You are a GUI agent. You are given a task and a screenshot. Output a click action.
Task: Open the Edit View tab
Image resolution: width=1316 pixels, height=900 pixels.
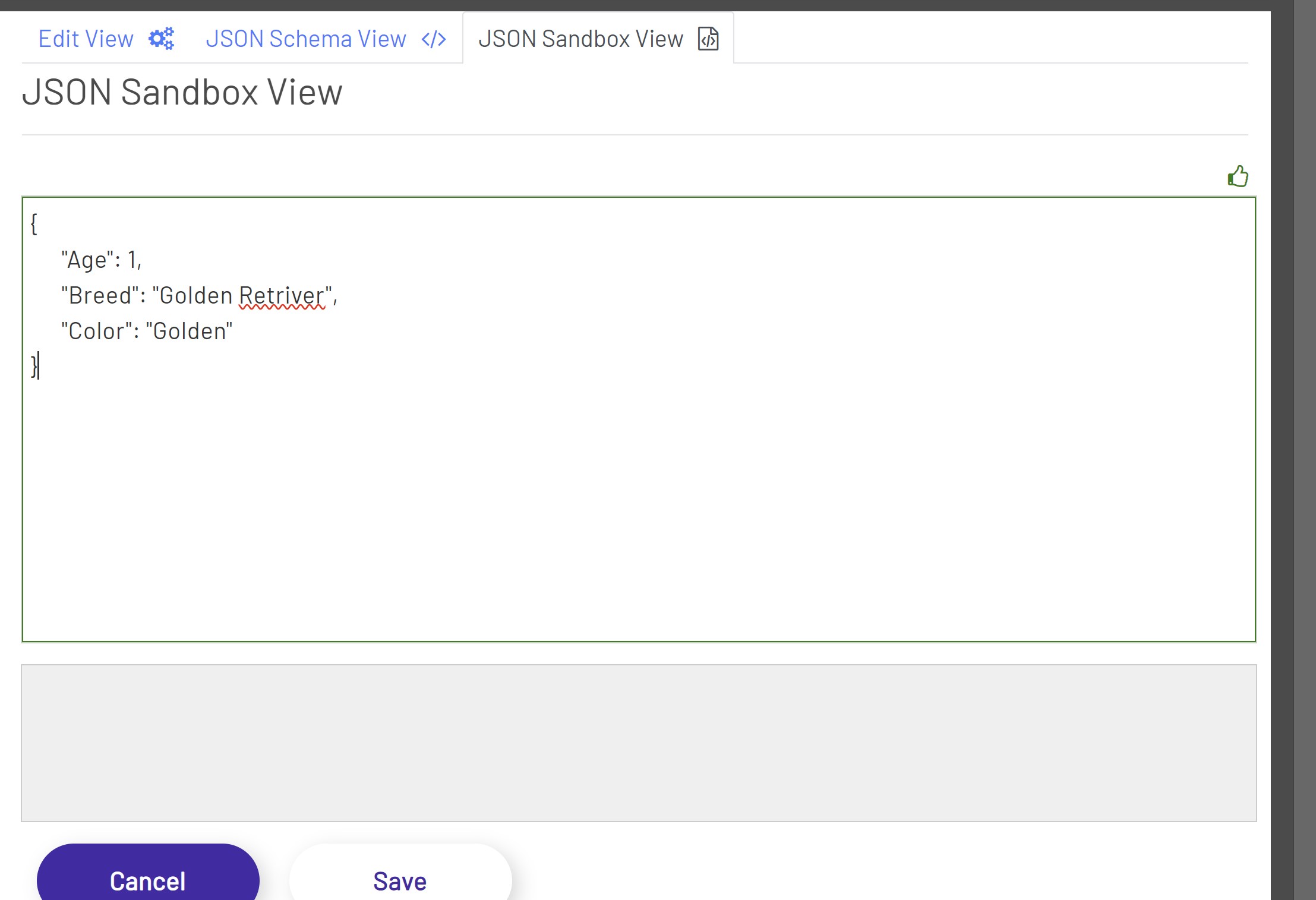(86, 39)
